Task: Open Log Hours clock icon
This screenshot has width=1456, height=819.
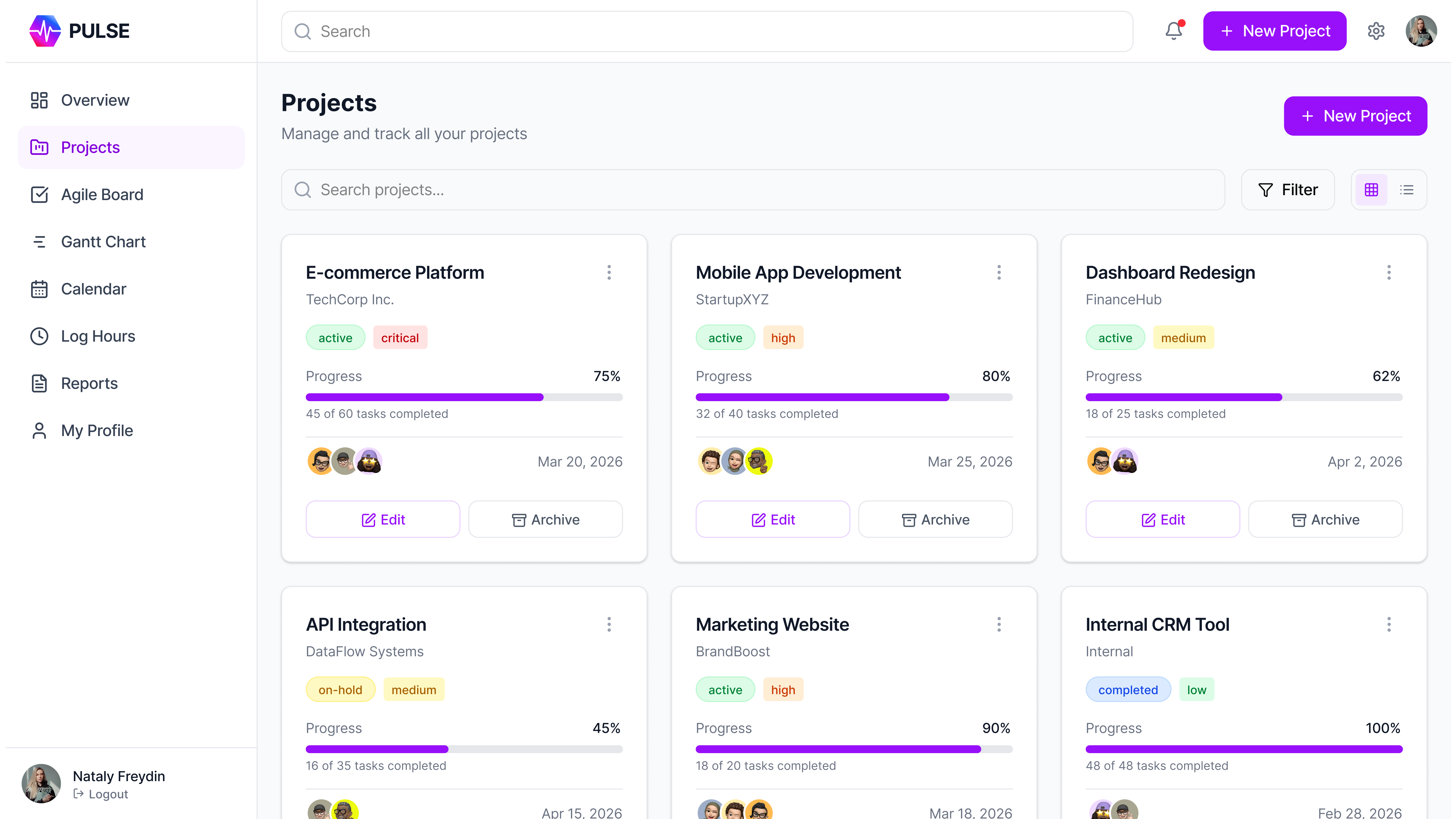Action: coord(39,336)
